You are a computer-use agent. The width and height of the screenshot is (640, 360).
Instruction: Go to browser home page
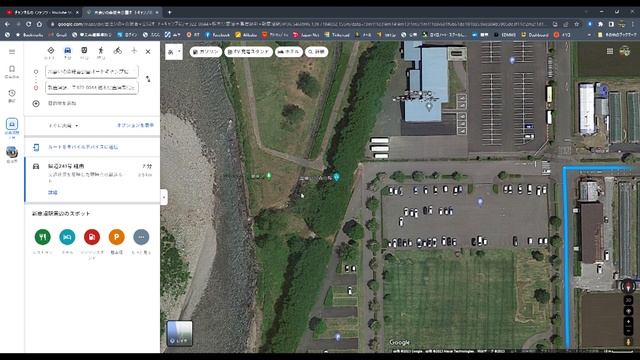pyautogui.click(x=39, y=24)
